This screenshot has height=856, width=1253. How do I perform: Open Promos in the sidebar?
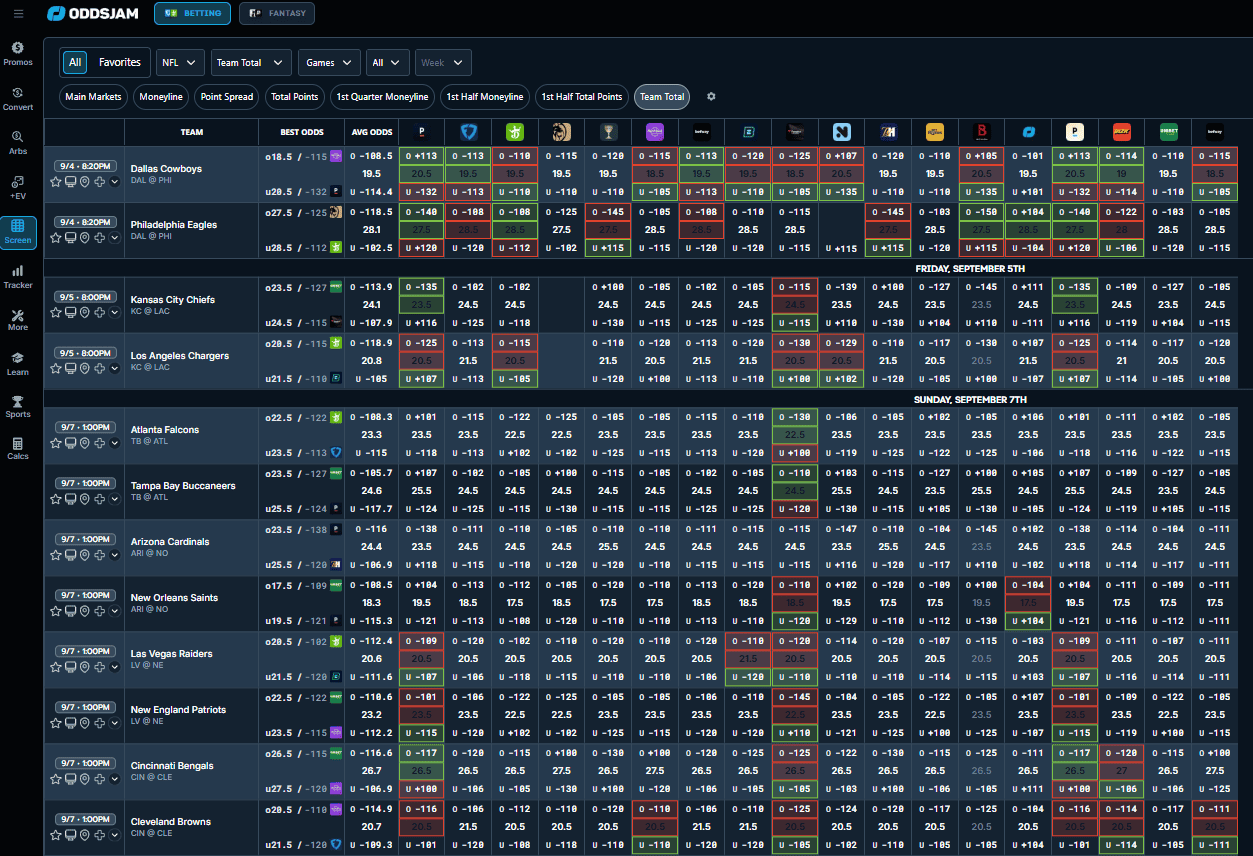pyautogui.click(x=18, y=53)
